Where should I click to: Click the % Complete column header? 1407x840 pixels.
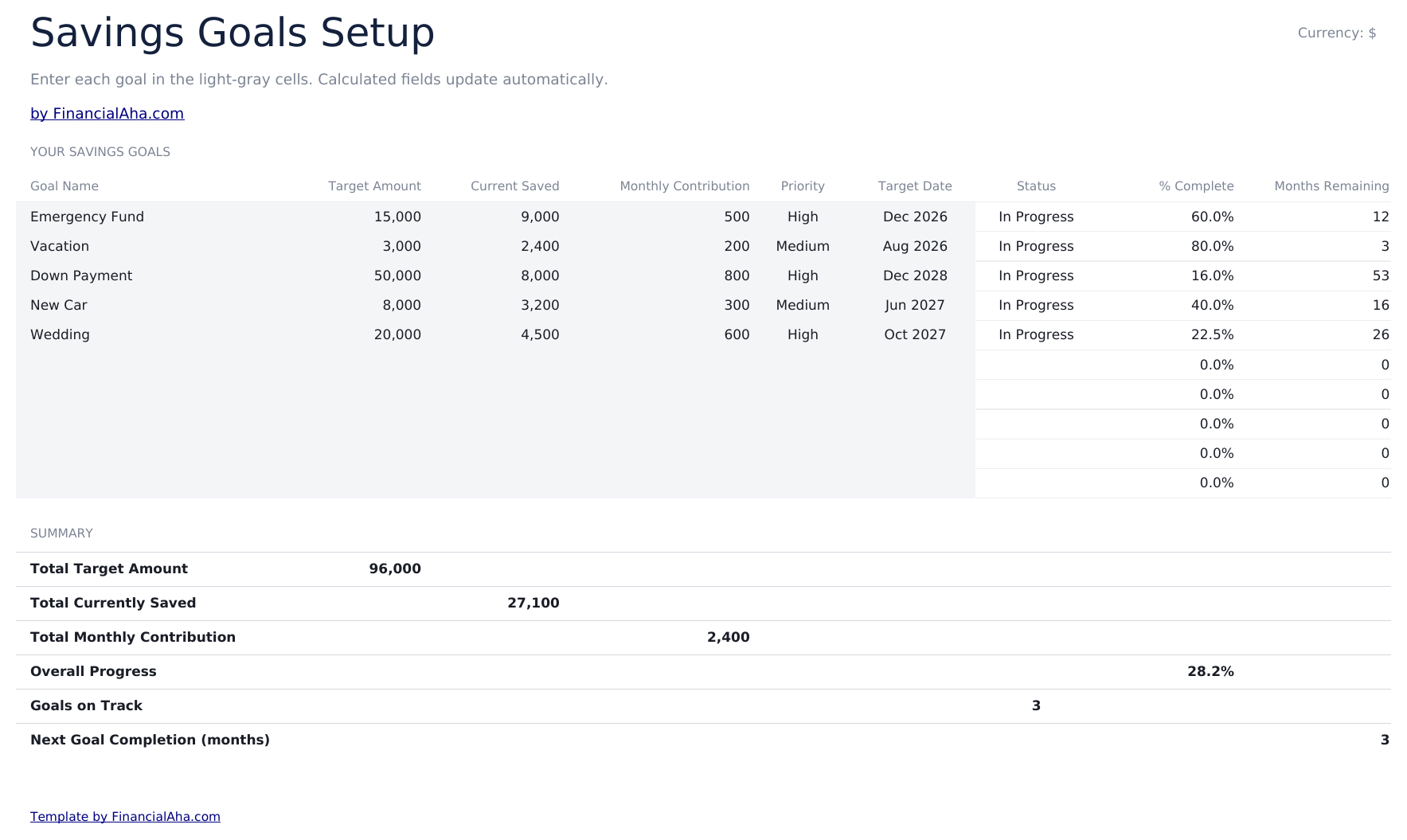[1196, 186]
